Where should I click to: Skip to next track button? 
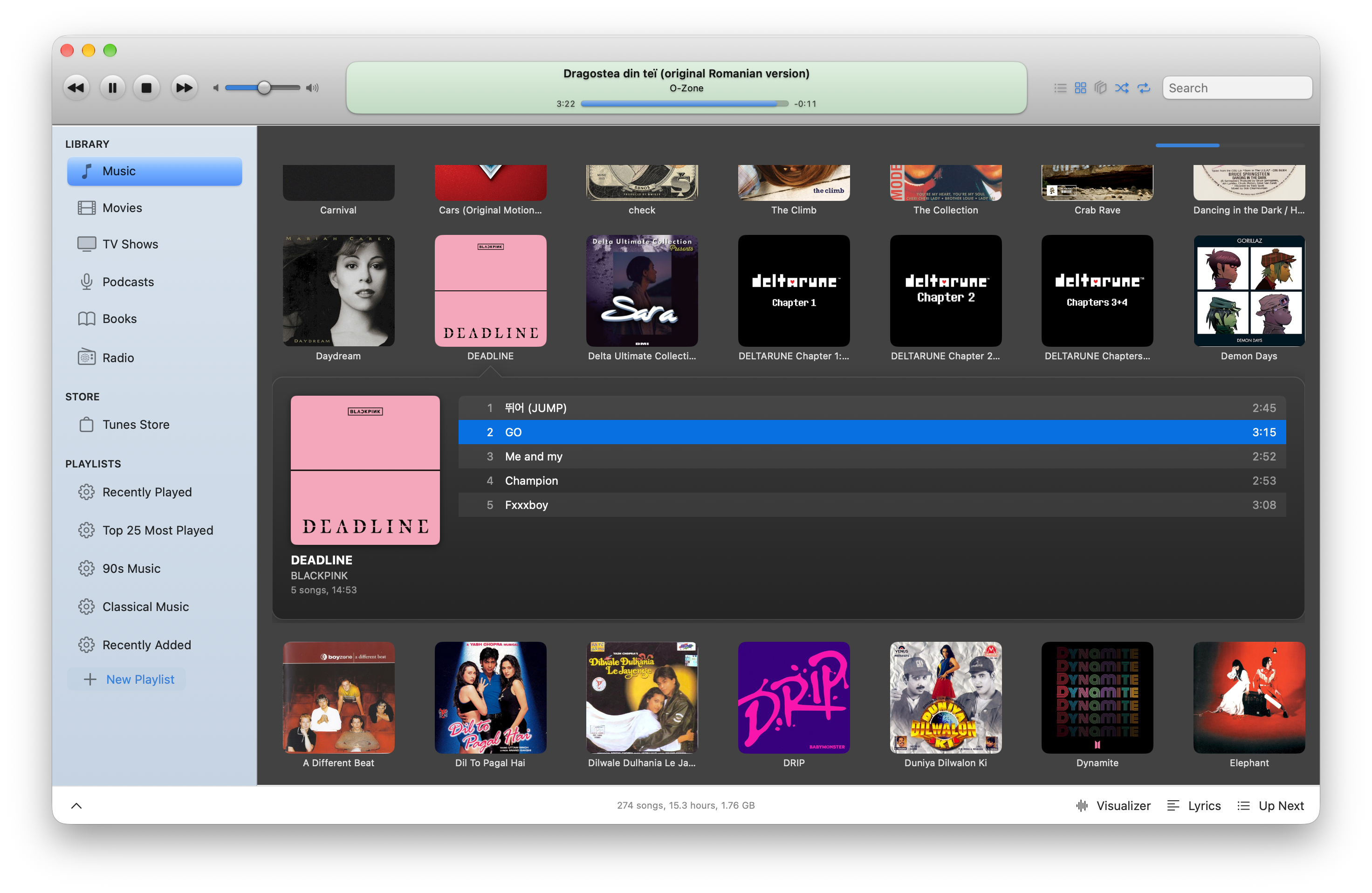point(185,88)
